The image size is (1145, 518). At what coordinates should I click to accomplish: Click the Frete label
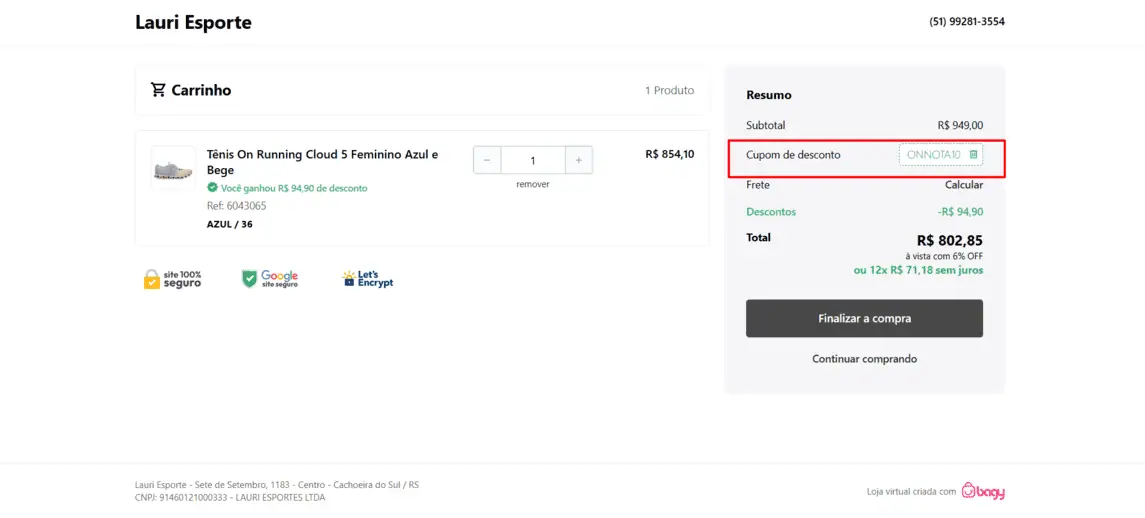click(758, 185)
